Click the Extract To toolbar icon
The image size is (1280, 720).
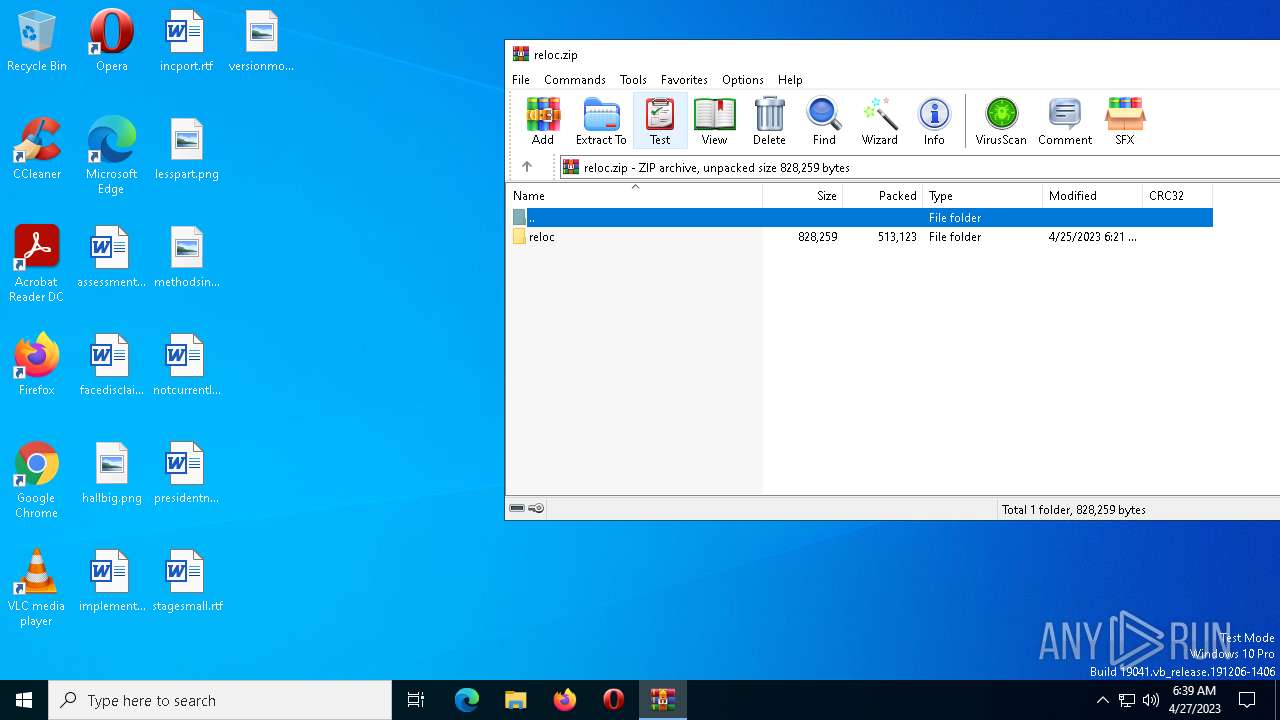pyautogui.click(x=601, y=121)
